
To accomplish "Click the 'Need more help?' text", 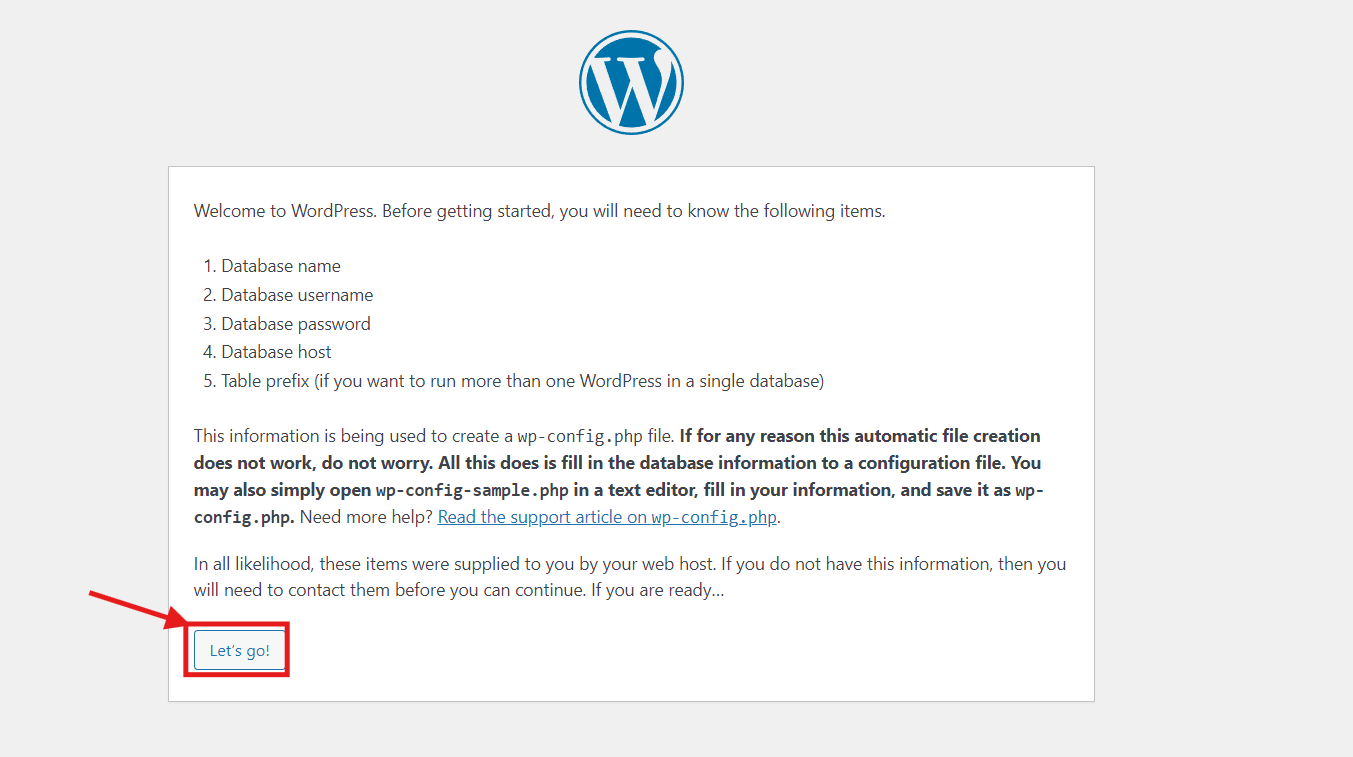I will [x=366, y=517].
